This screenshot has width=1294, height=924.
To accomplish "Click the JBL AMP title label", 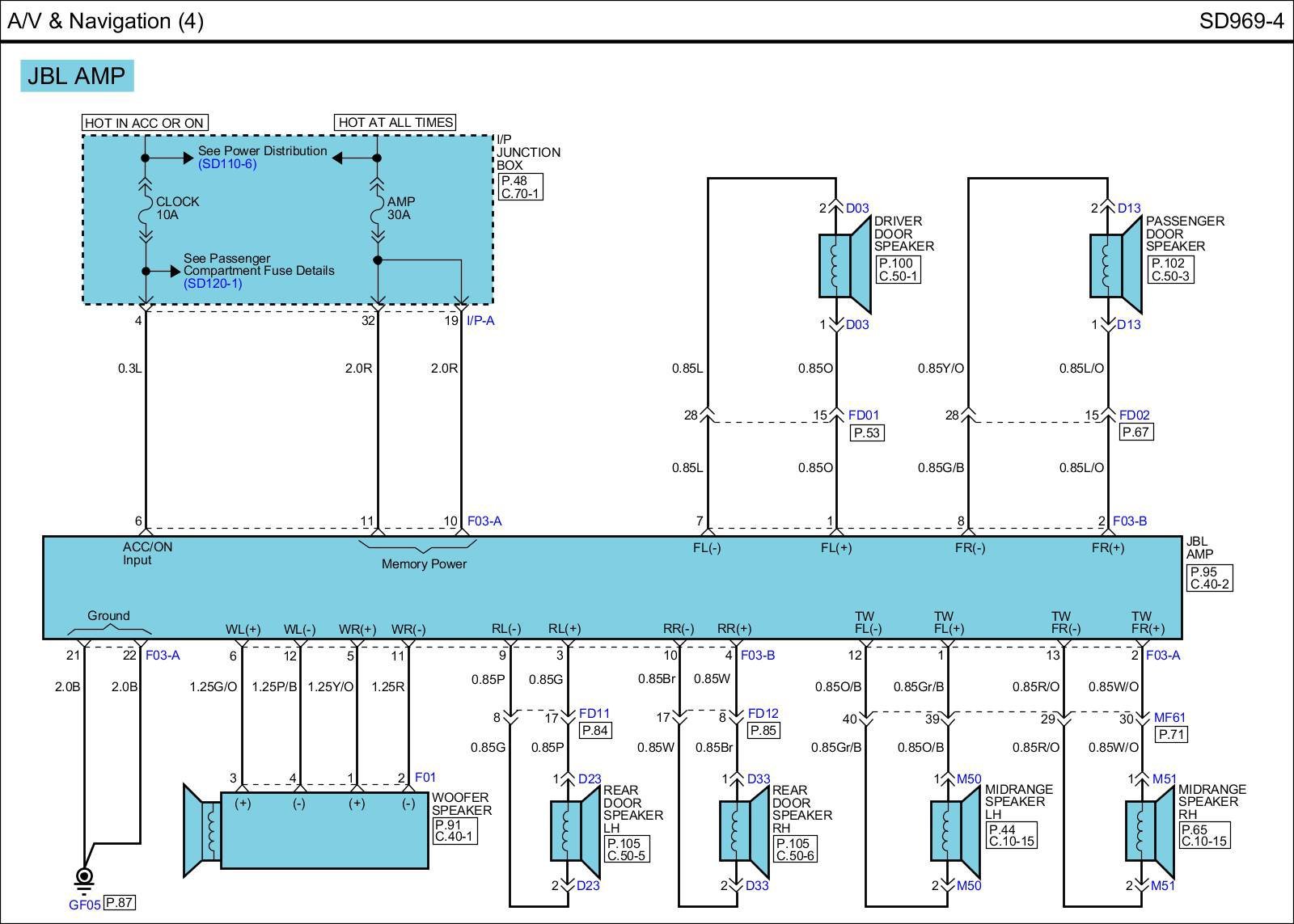I will tap(77, 76).
